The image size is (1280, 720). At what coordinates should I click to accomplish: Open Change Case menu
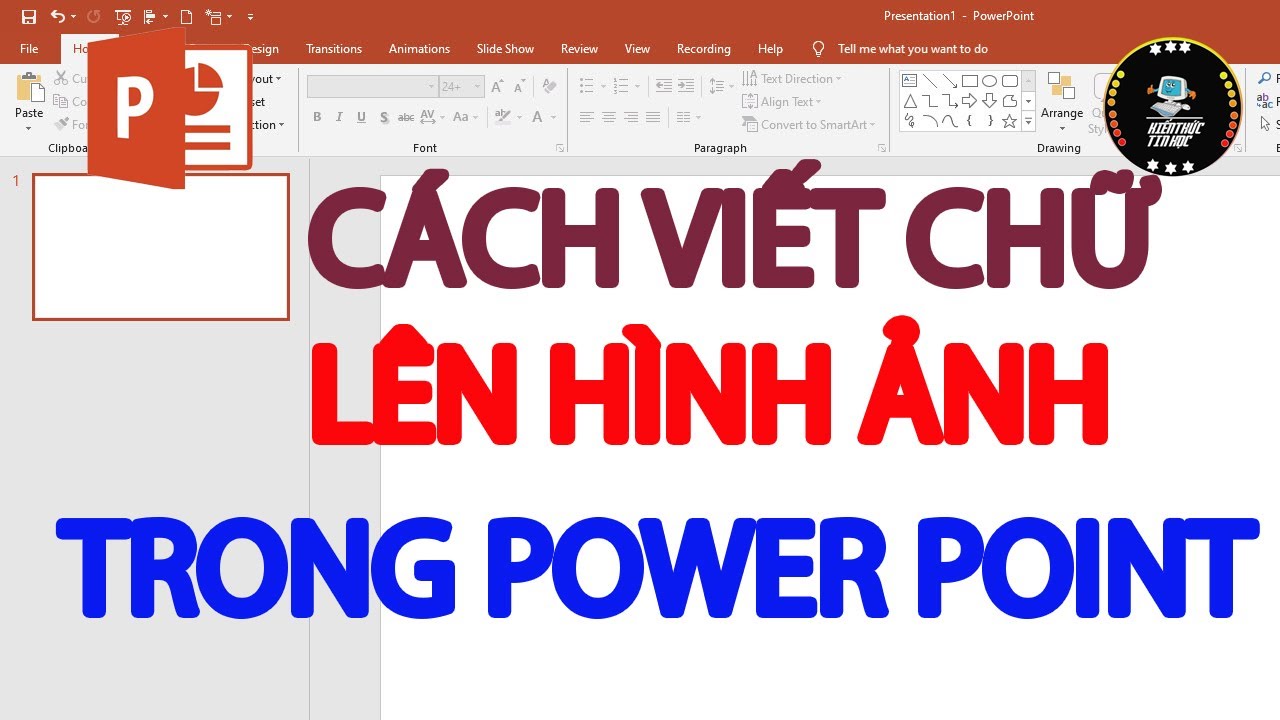466,117
